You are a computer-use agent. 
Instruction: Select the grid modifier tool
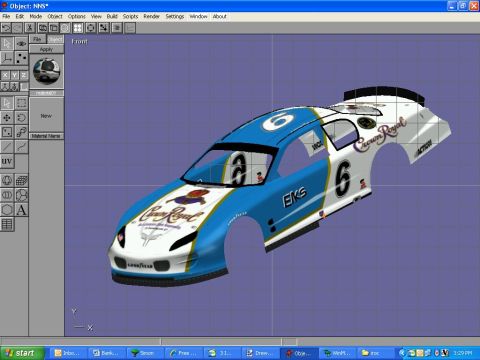pyautogui.click(x=7, y=224)
